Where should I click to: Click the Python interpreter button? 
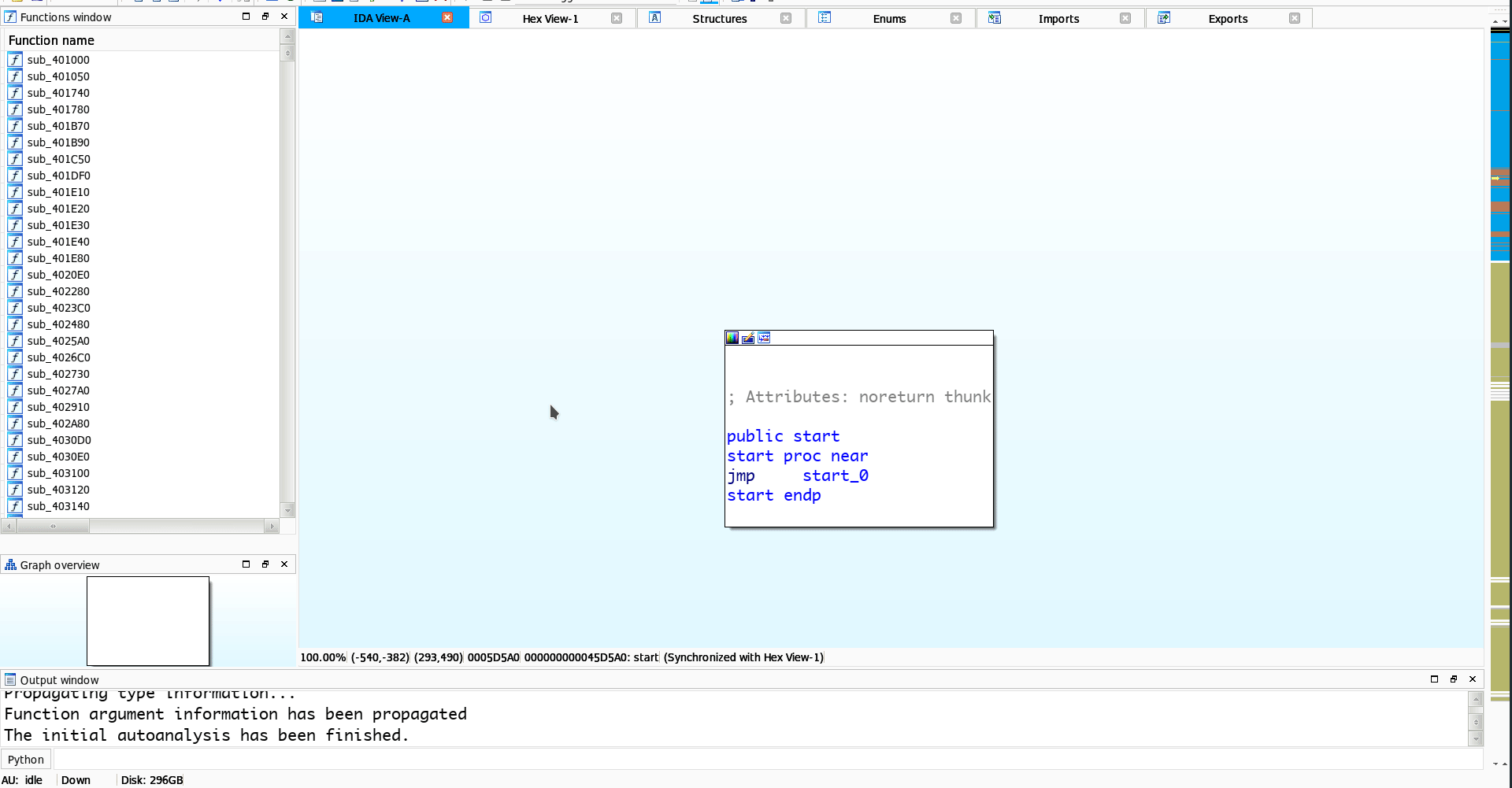(x=26, y=760)
